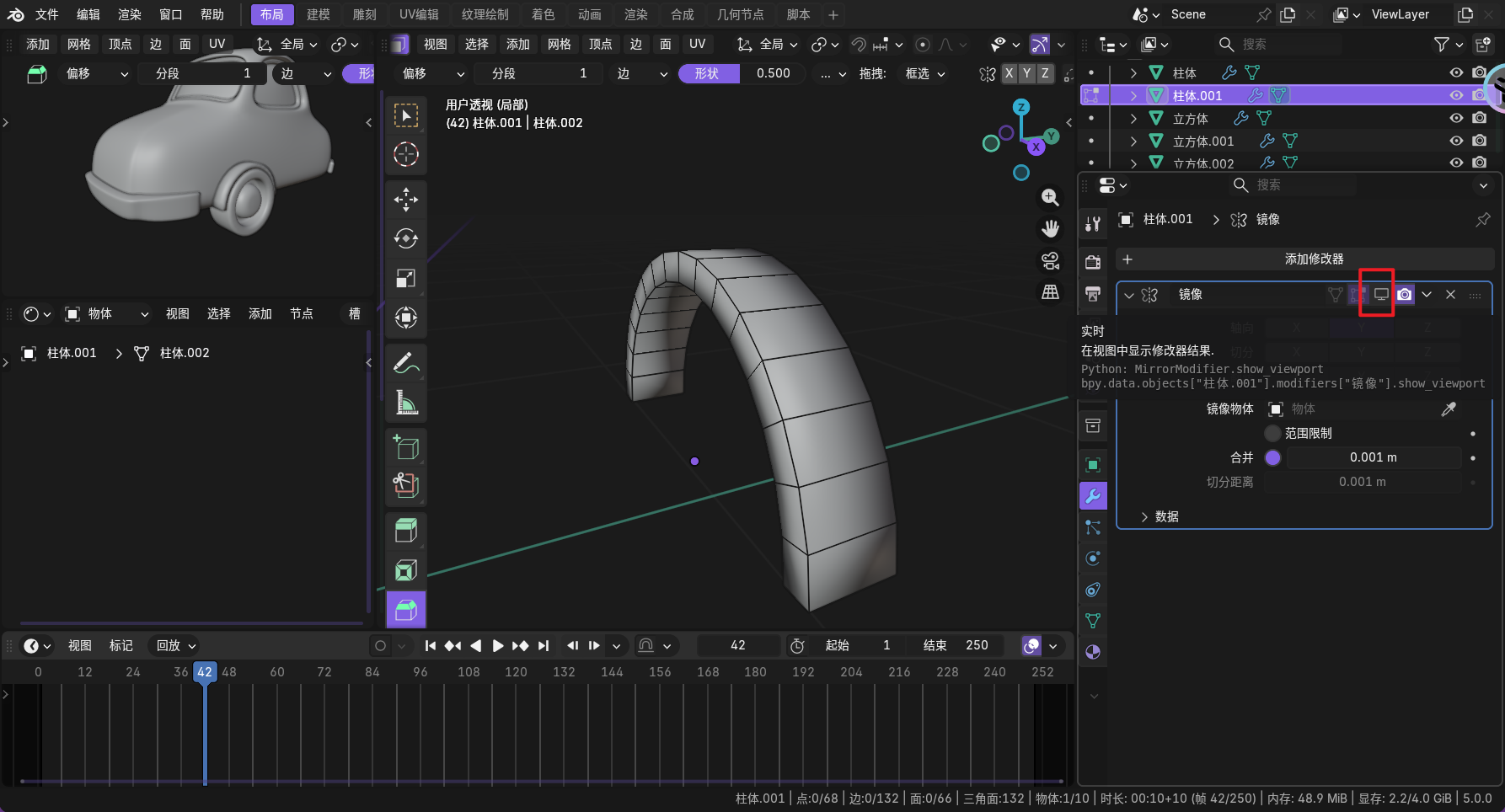This screenshot has width=1505, height=812.
Task: Click the 3D cursor tool
Action: click(x=406, y=154)
